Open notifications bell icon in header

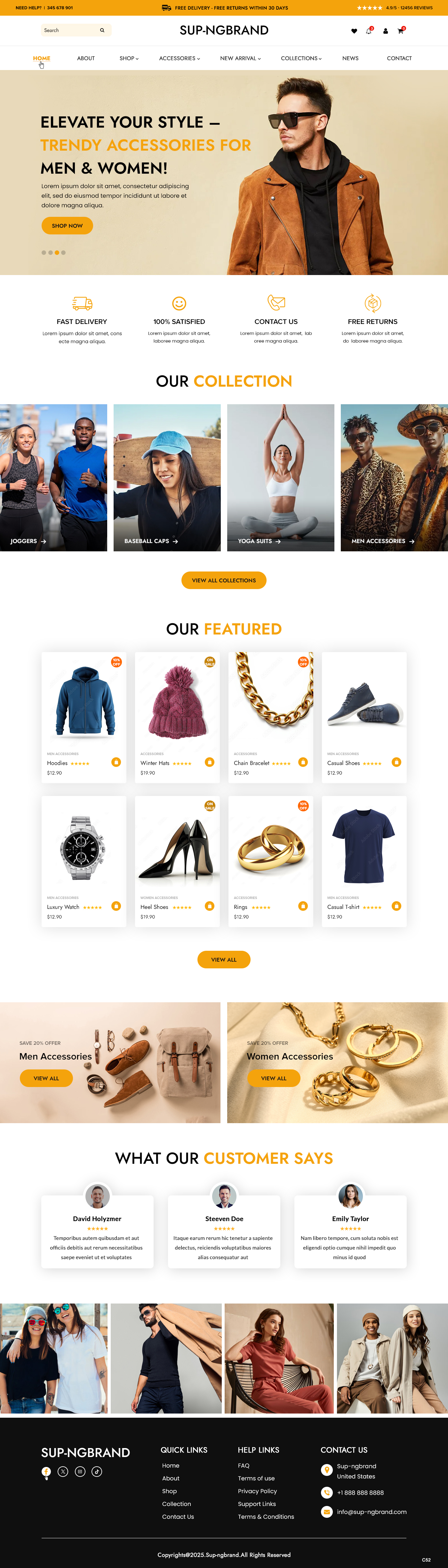369,30
